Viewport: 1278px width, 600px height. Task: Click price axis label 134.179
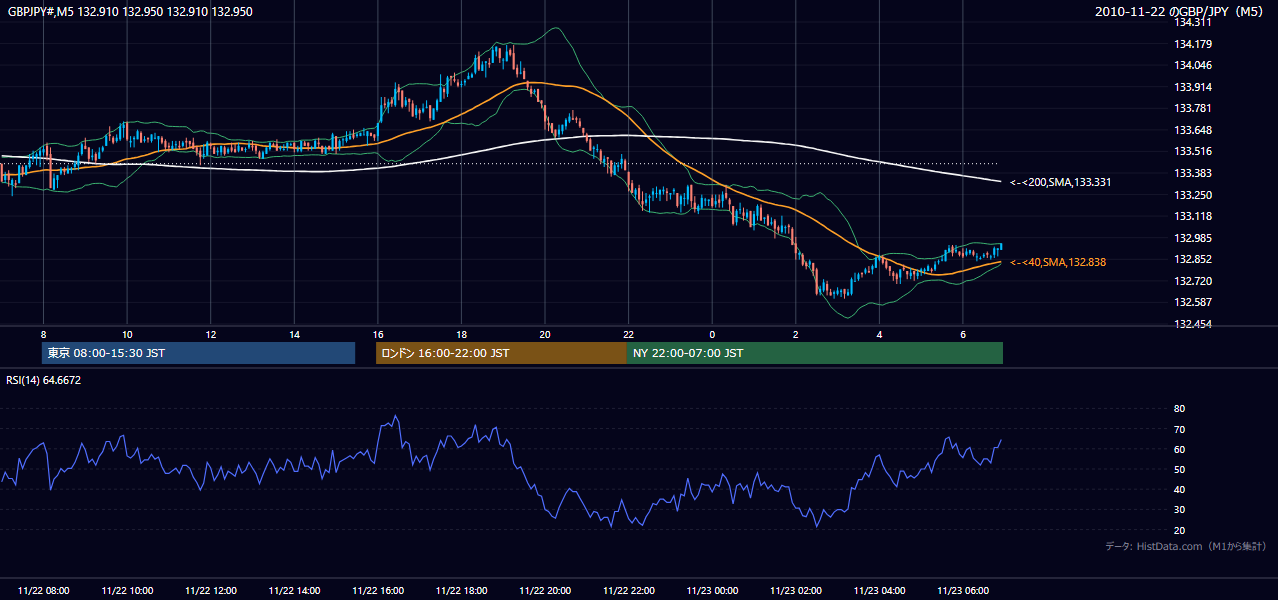(x=1194, y=44)
